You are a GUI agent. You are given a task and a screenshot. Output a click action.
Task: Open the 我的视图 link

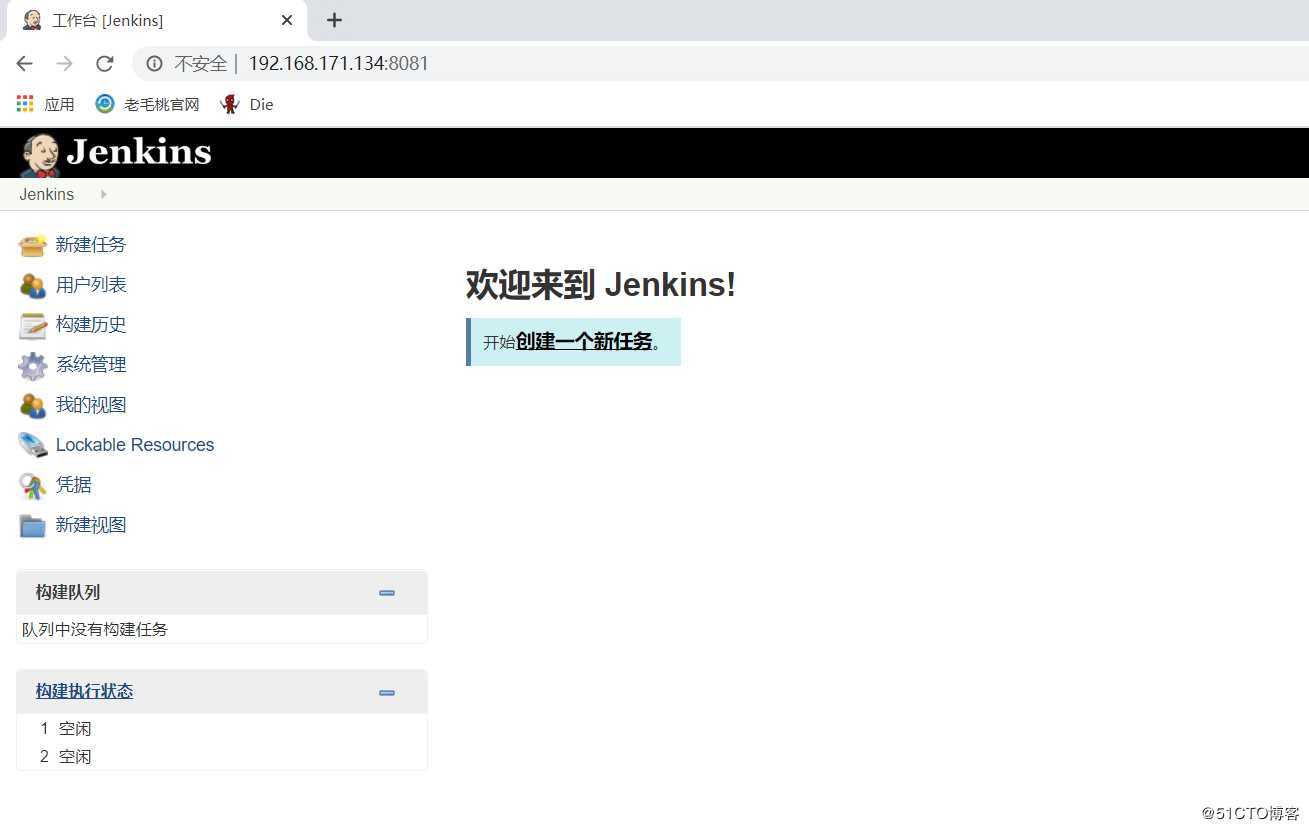91,405
